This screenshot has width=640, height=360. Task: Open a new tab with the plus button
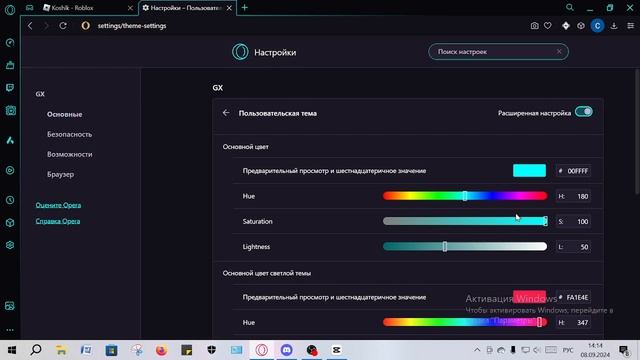(x=244, y=7)
